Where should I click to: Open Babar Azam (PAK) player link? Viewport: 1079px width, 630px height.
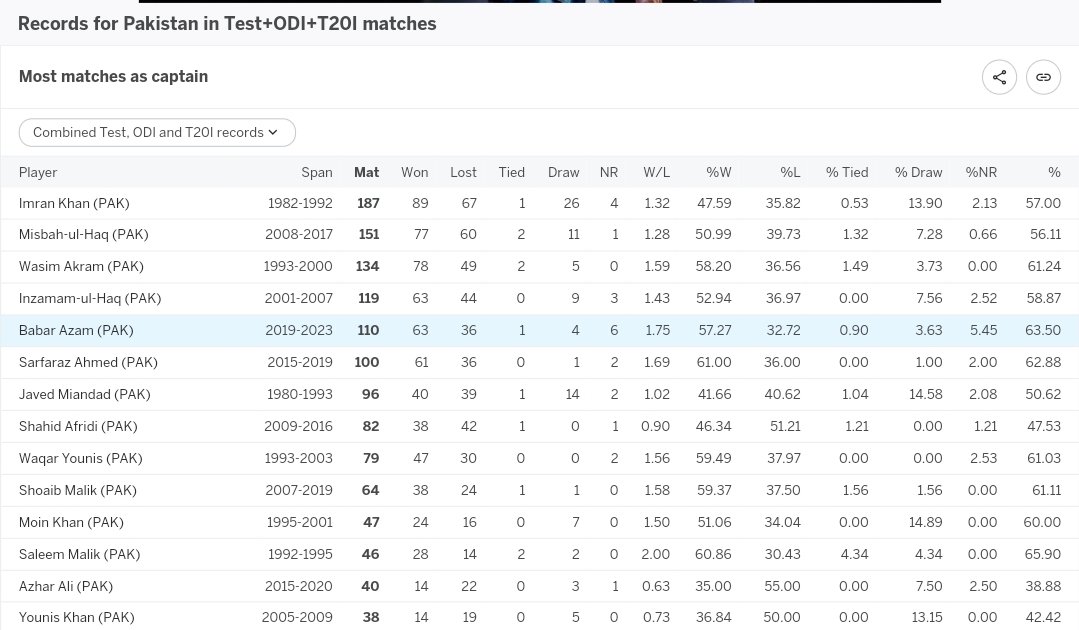click(76, 331)
